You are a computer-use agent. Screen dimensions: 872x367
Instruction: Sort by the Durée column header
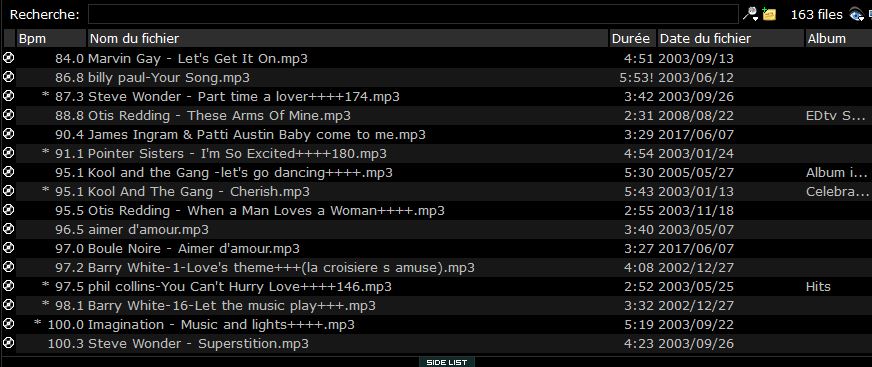tap(633, 38)
